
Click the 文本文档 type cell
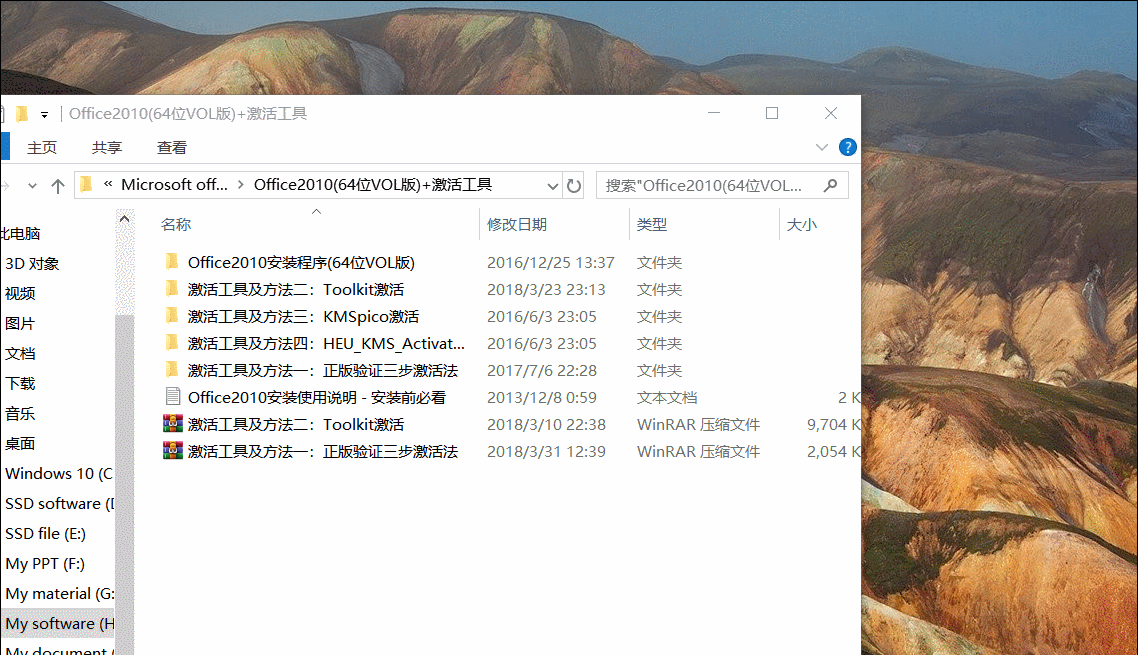[667, 397]
